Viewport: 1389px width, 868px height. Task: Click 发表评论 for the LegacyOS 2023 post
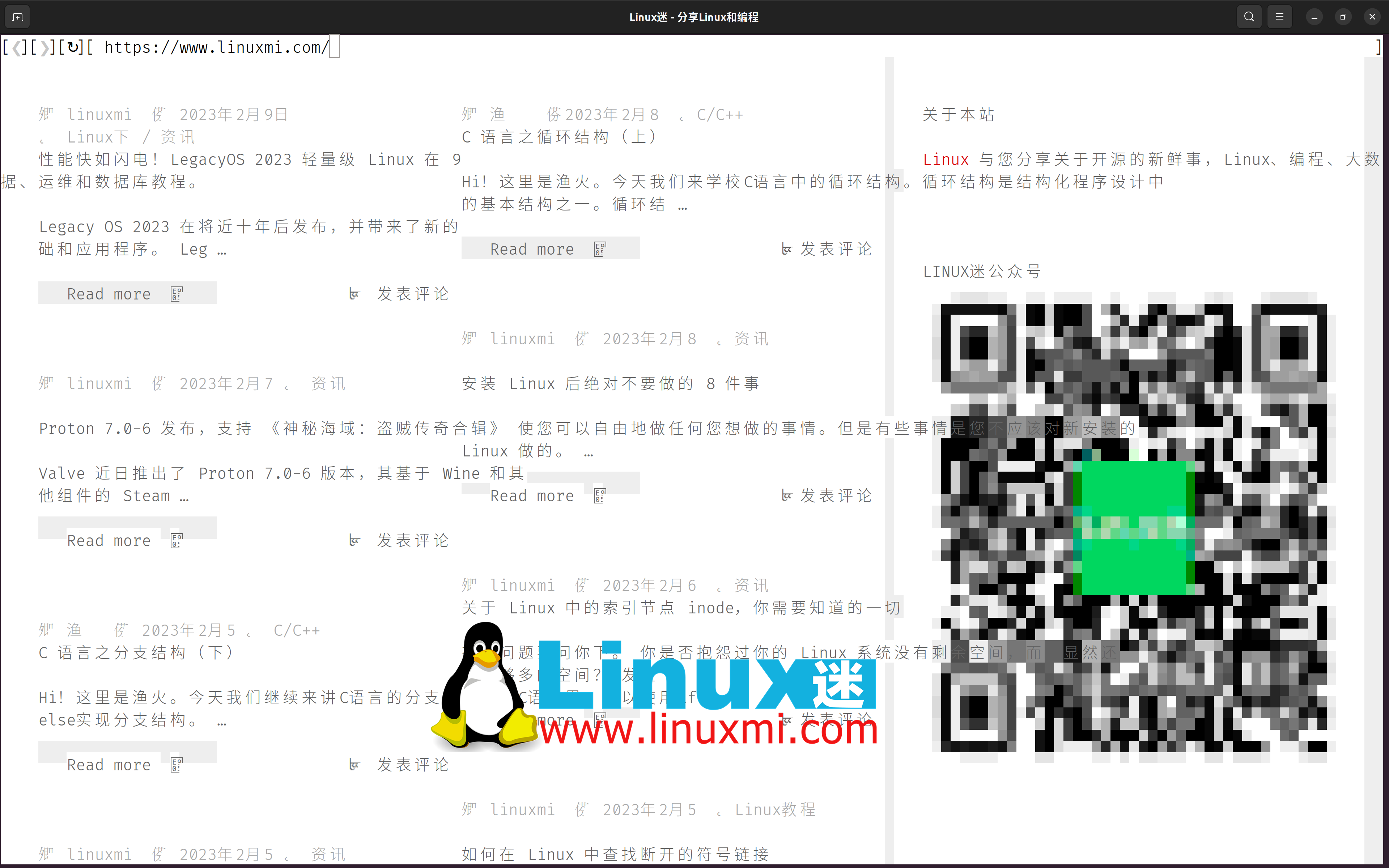click(x=413, y=294)
